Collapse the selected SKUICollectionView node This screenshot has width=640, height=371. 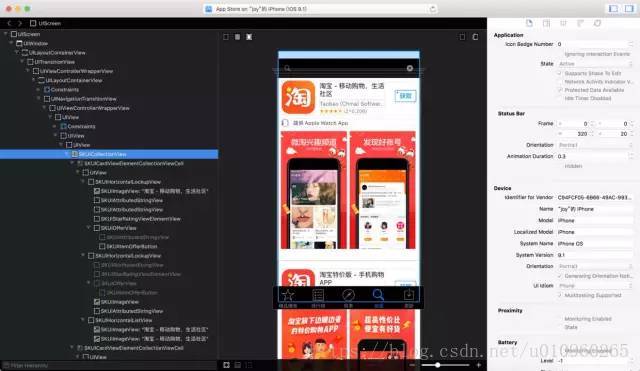67,154
